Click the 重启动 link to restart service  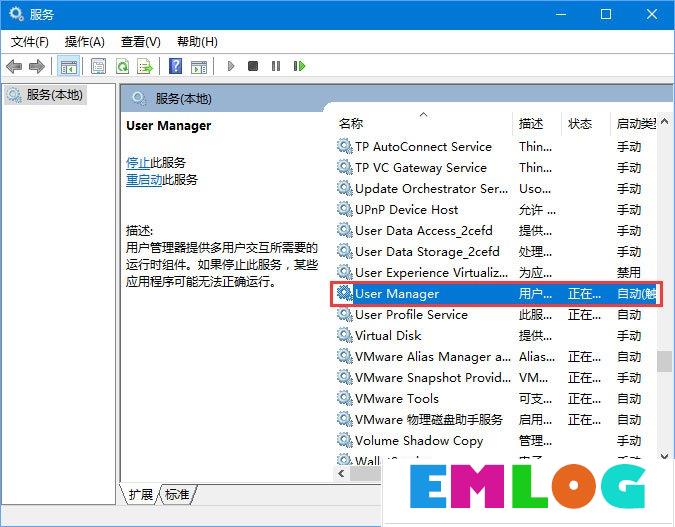[144, 180]
